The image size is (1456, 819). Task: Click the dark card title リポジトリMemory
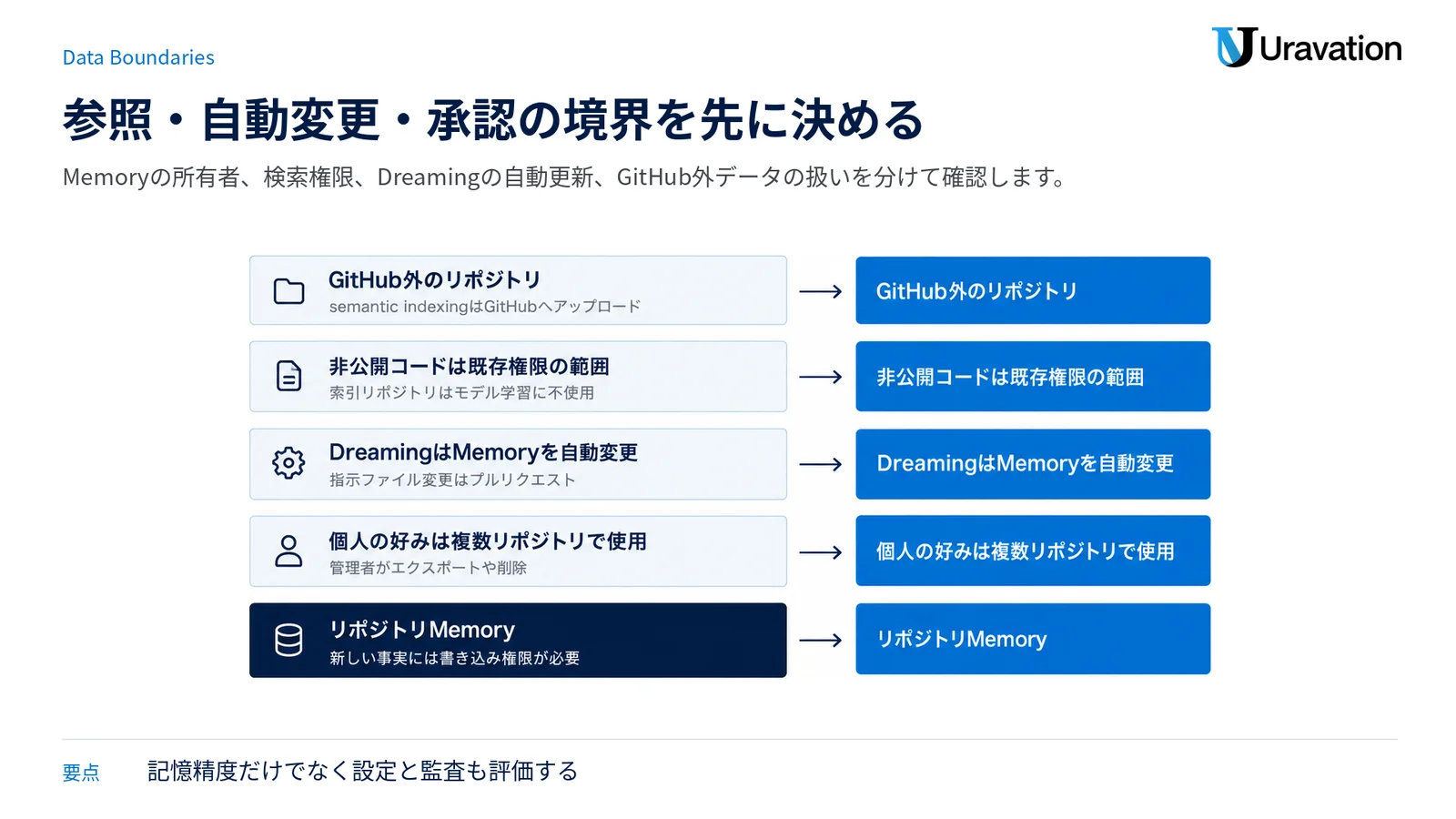pyautogui.click(x=421, y=630)
